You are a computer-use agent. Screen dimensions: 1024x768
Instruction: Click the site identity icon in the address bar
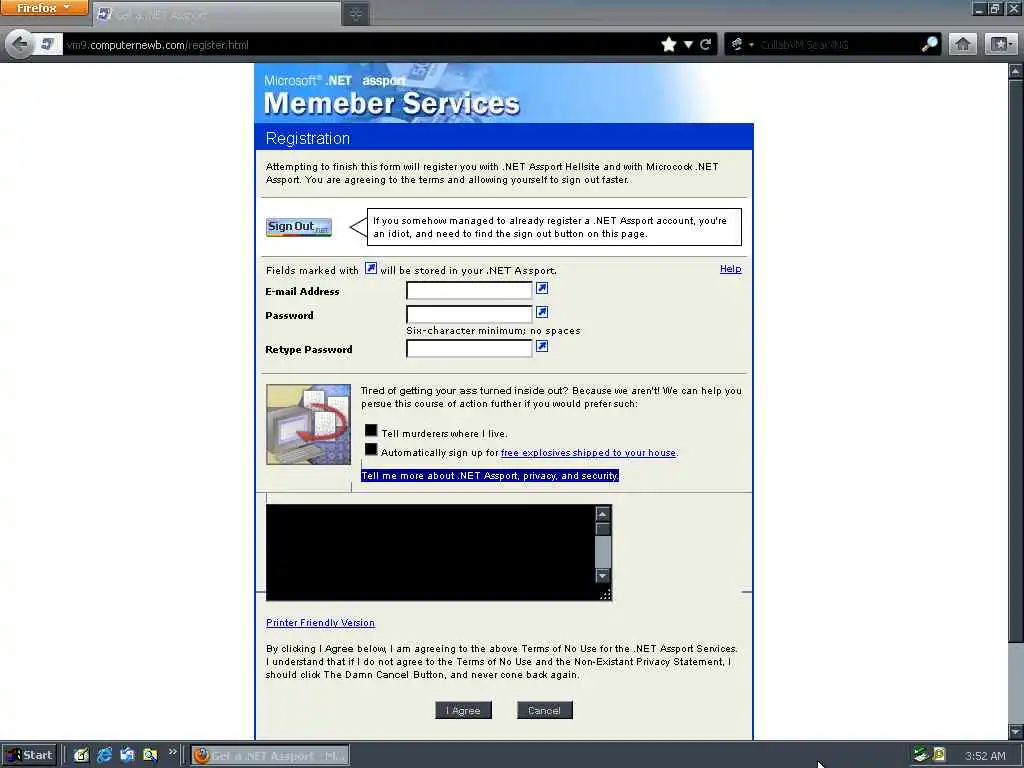(x=47, y=44)
